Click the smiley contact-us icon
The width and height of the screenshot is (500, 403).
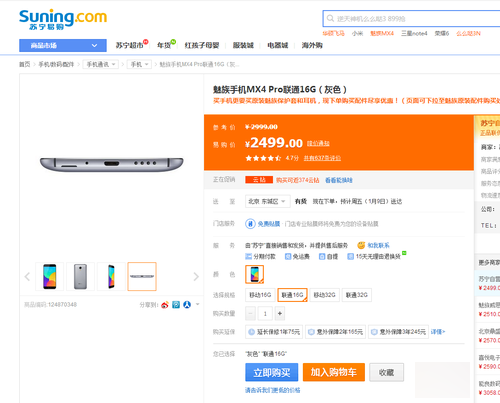point(361,245)
